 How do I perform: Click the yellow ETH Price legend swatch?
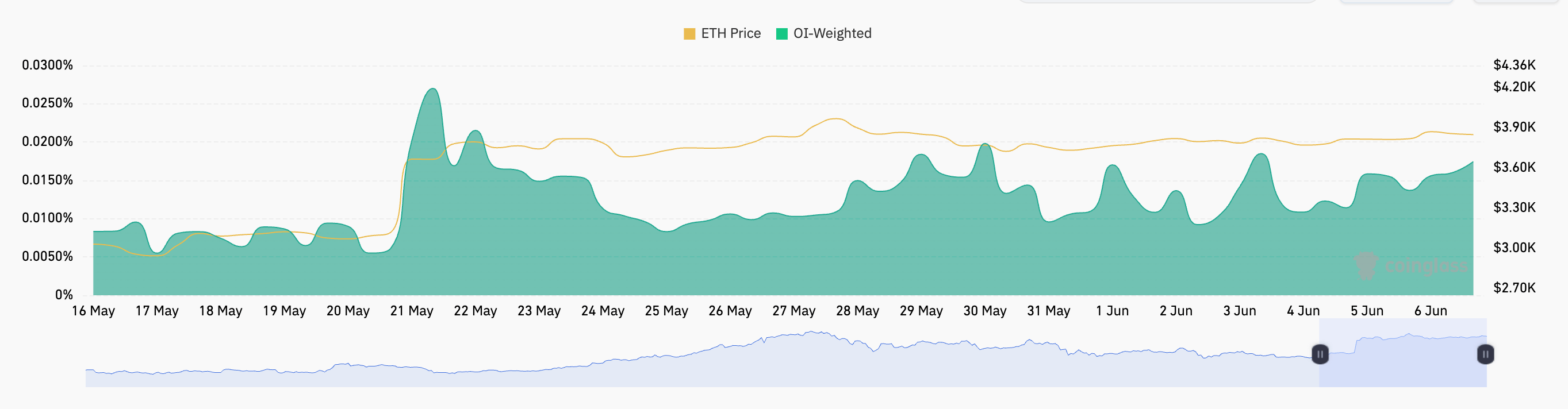click(x=689, y=34)
